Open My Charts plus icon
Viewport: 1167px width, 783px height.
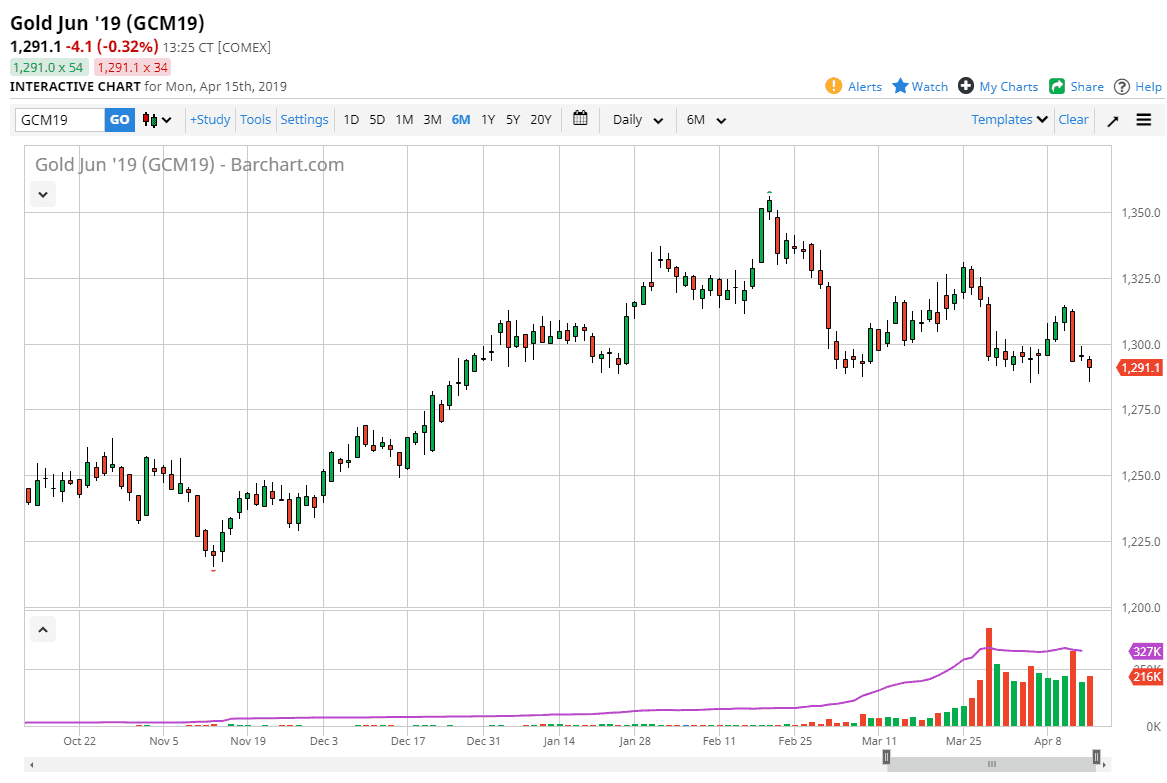(x=966, y=86)
